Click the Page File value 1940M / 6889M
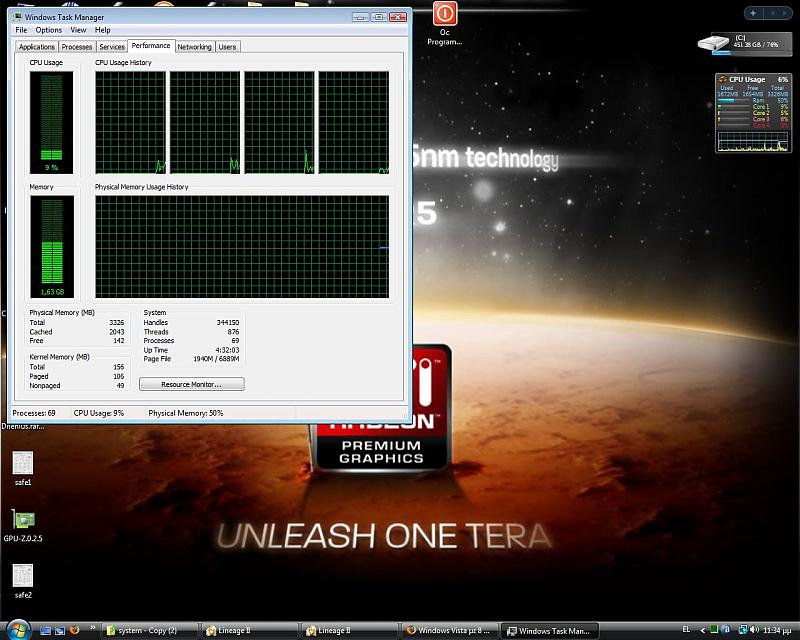 [x=216, y=359]
